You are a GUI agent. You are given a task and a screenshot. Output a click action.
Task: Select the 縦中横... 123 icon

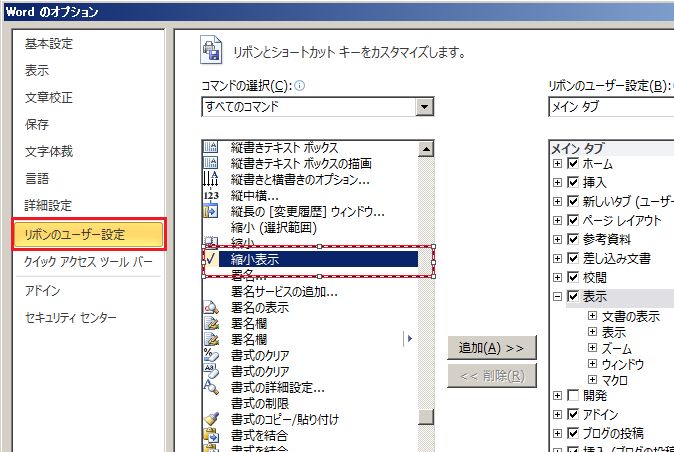pos(211,195)
